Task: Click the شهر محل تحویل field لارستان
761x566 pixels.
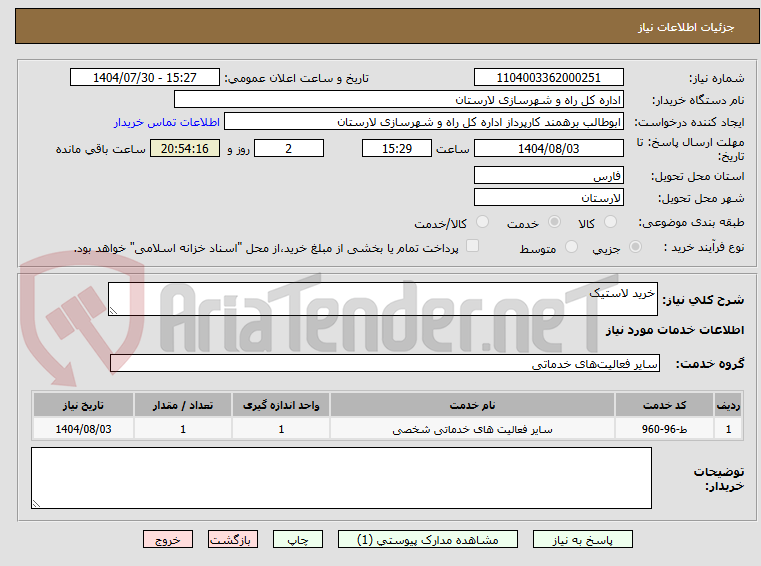Action: pos(548,198)
